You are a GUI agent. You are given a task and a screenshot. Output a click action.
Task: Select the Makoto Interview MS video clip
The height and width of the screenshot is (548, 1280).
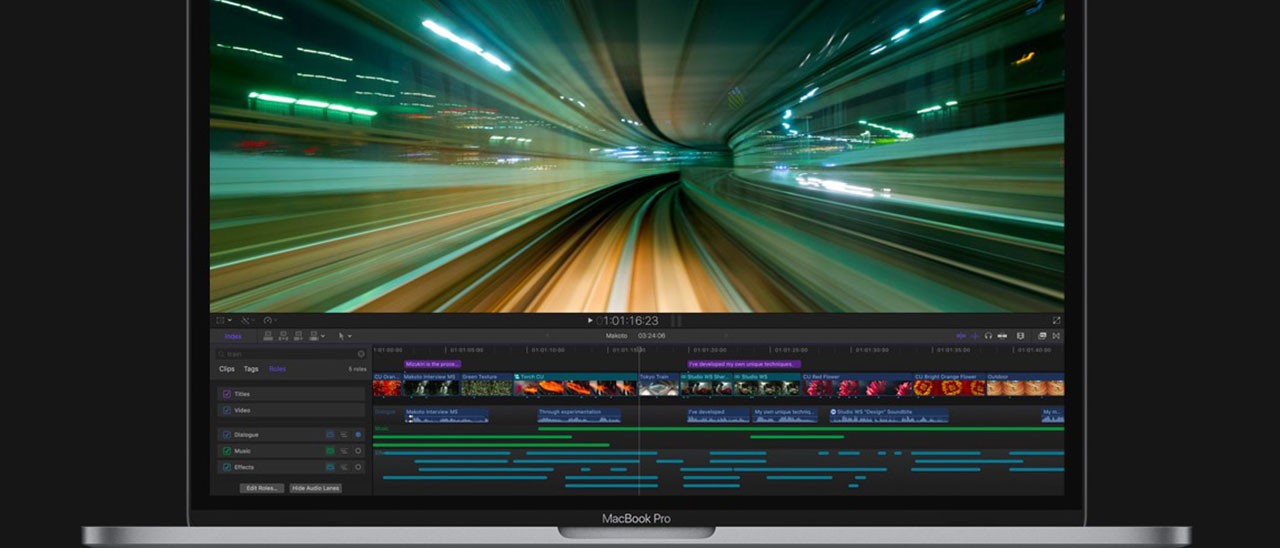(x=431, y=385)
